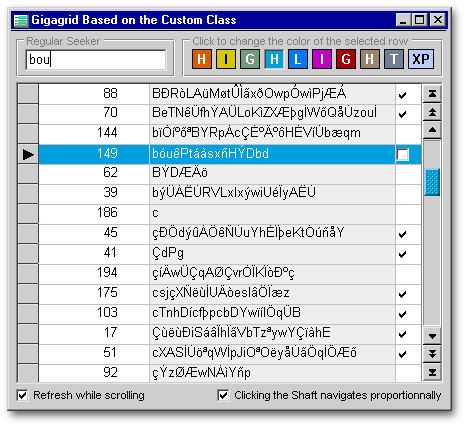Disable Clicking the Shaft navigates proportionally

pos(223,395)
